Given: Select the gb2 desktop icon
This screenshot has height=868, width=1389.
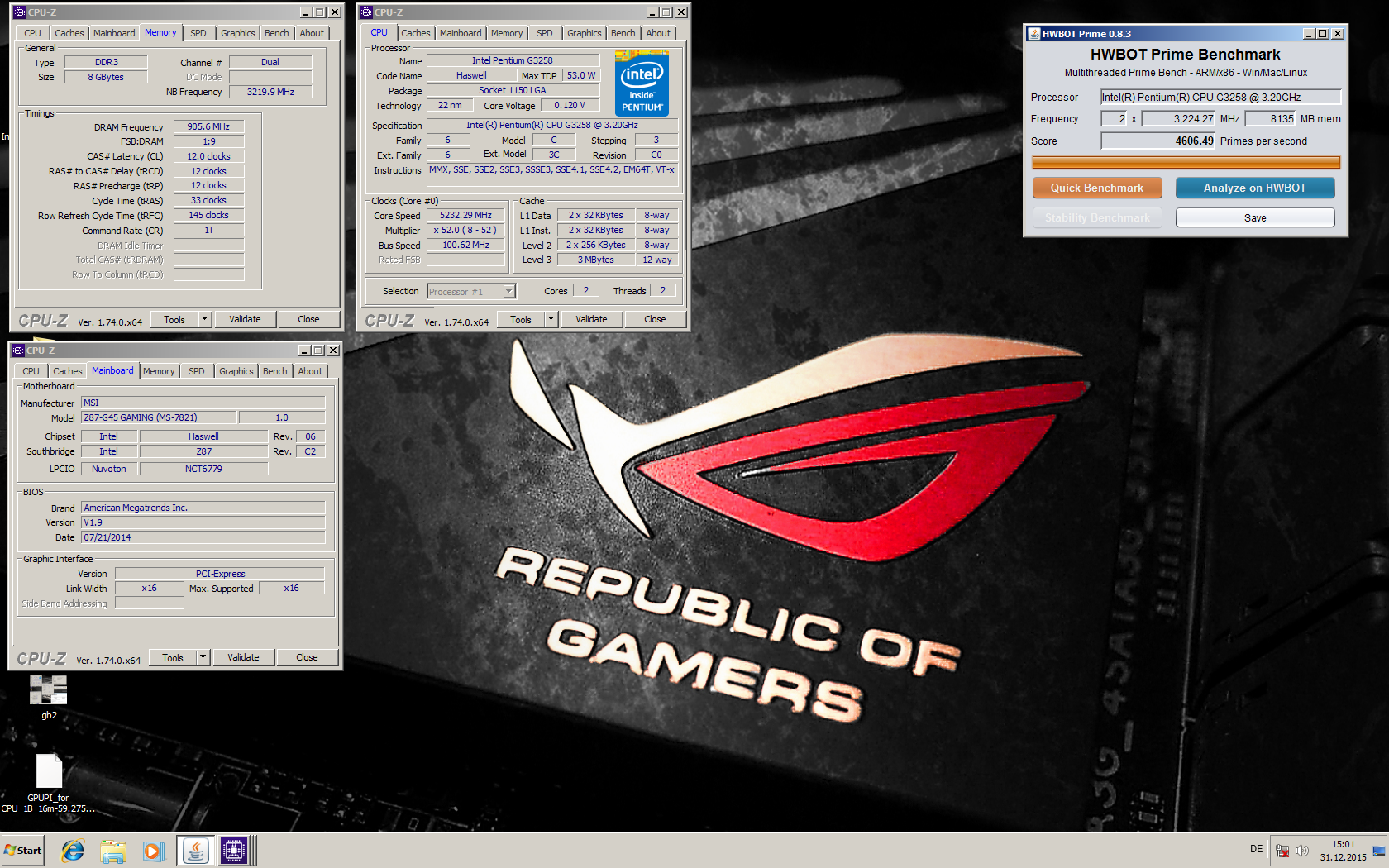Looking at the screenshot, I should (x=49, y=697).
